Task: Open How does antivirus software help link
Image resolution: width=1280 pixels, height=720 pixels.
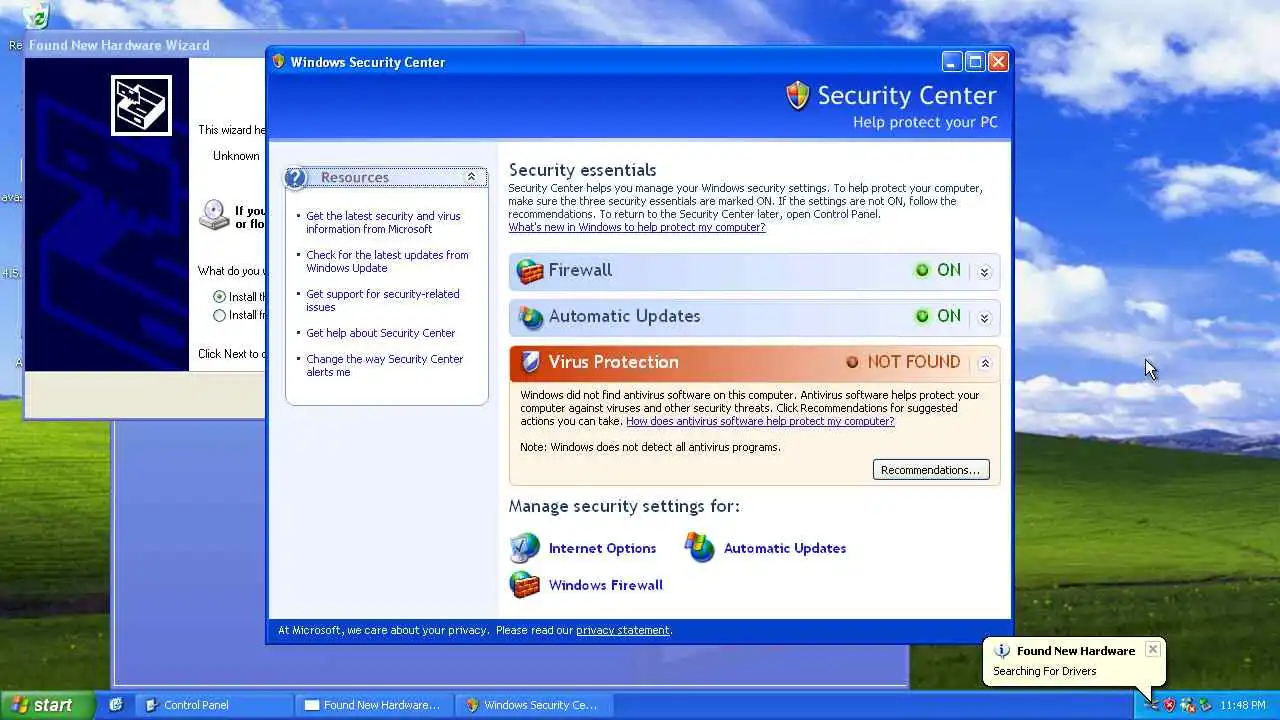Action: pyautogui.click(x=760, y=421)
